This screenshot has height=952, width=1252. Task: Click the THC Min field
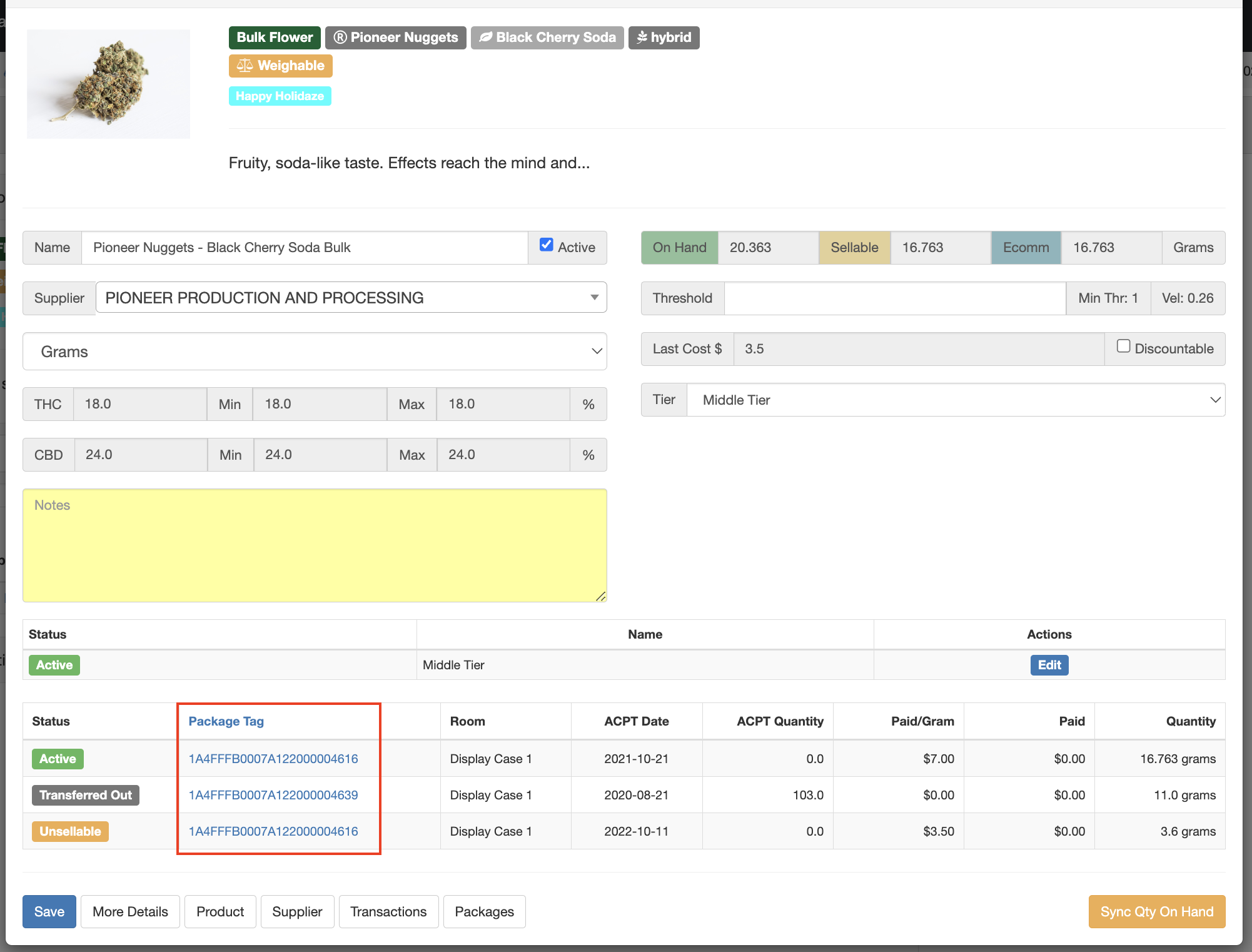pyautogui.click(x=320, y=404)
